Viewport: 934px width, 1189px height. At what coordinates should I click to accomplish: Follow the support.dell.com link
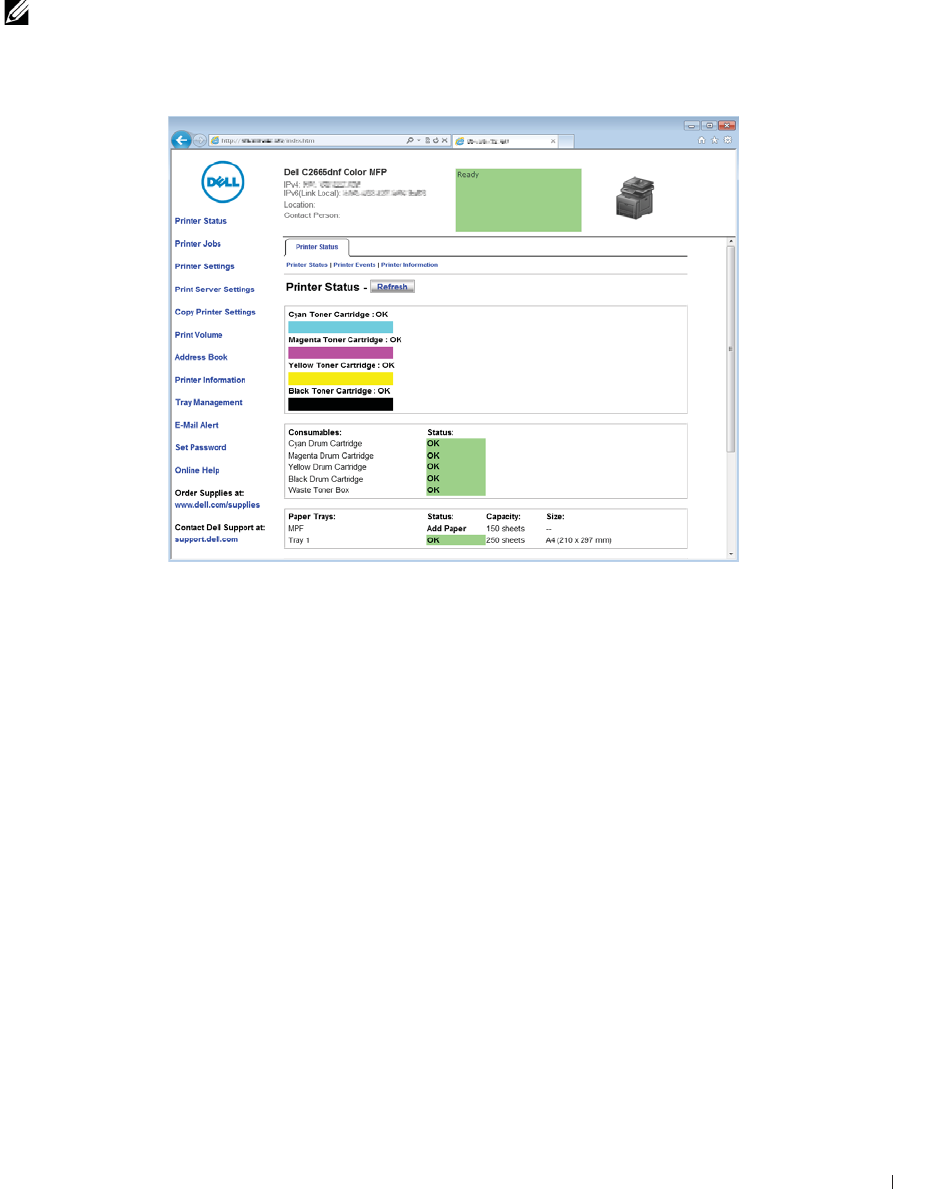point(206,539)
